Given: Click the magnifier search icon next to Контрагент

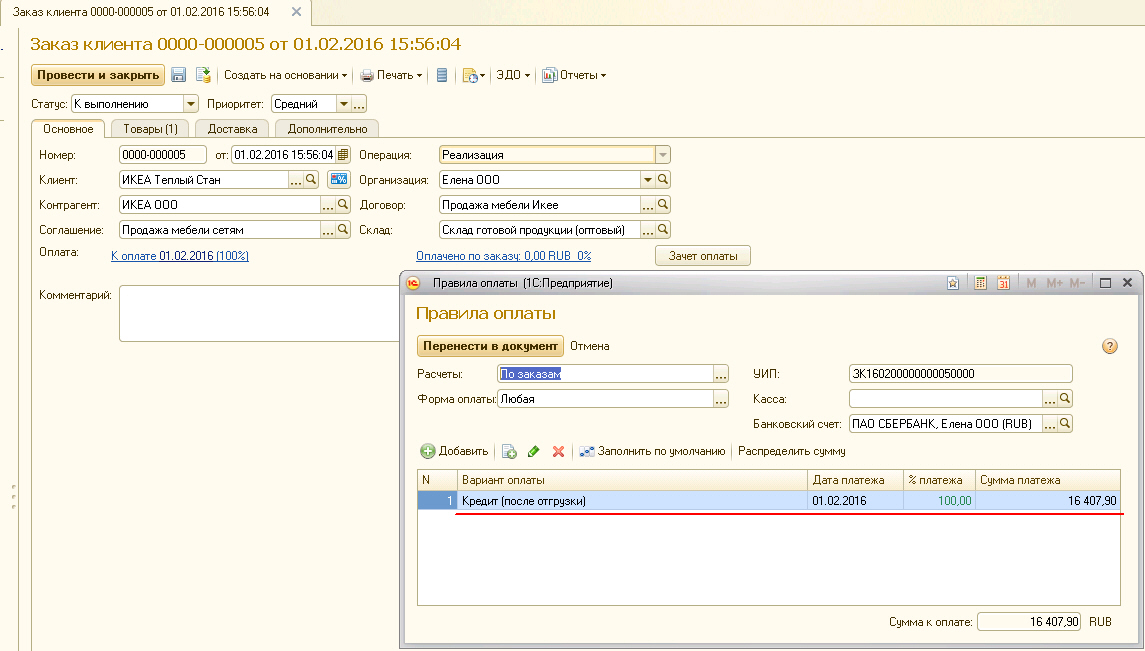Looking at the screenshot, I should [x=341, y=206].
